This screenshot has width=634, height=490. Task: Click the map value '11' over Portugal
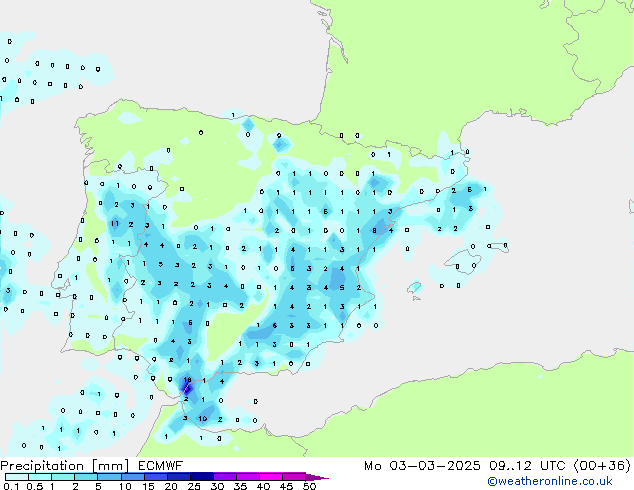(115, 224)
